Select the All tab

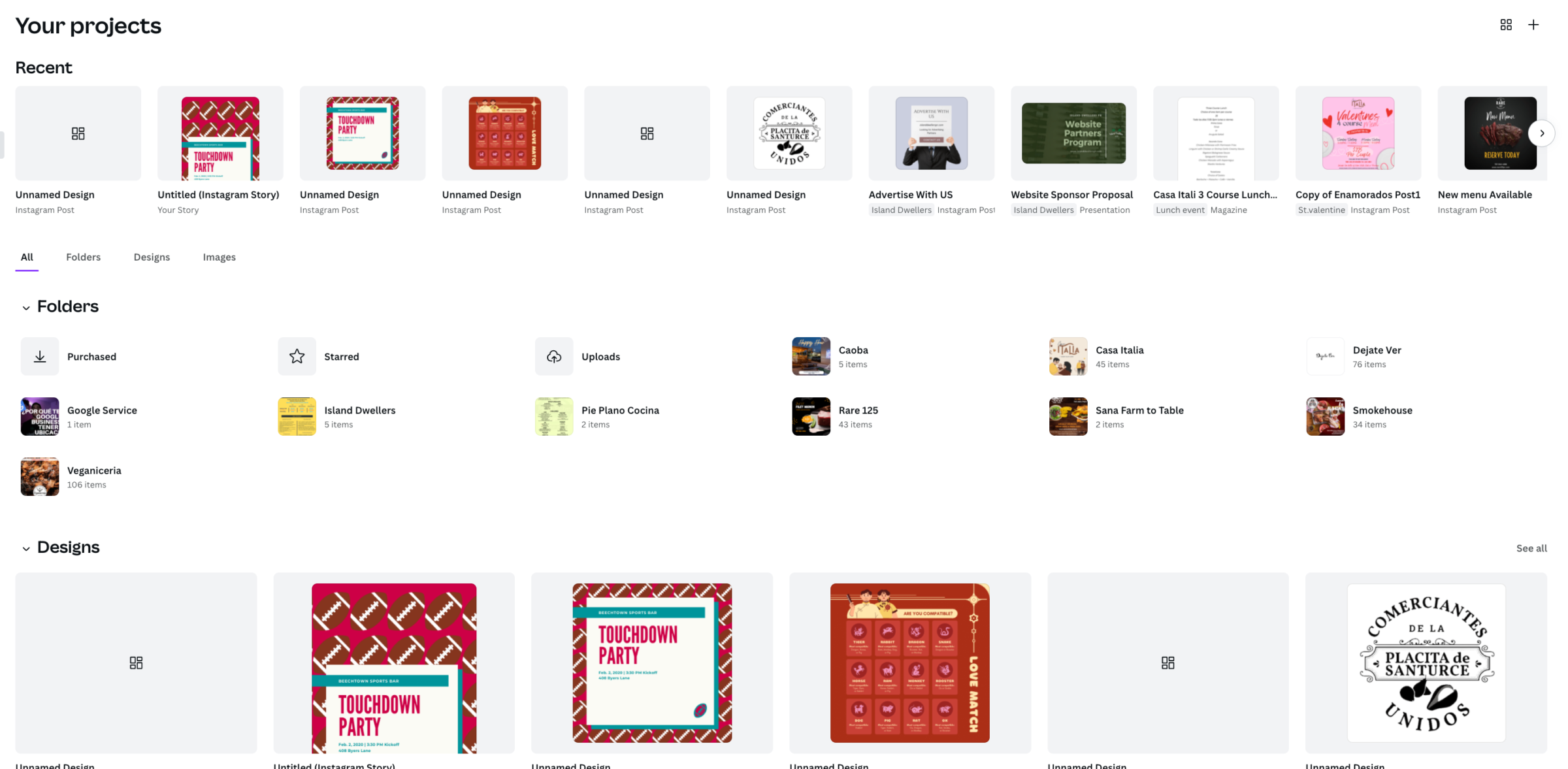click(x=27, y=257)
